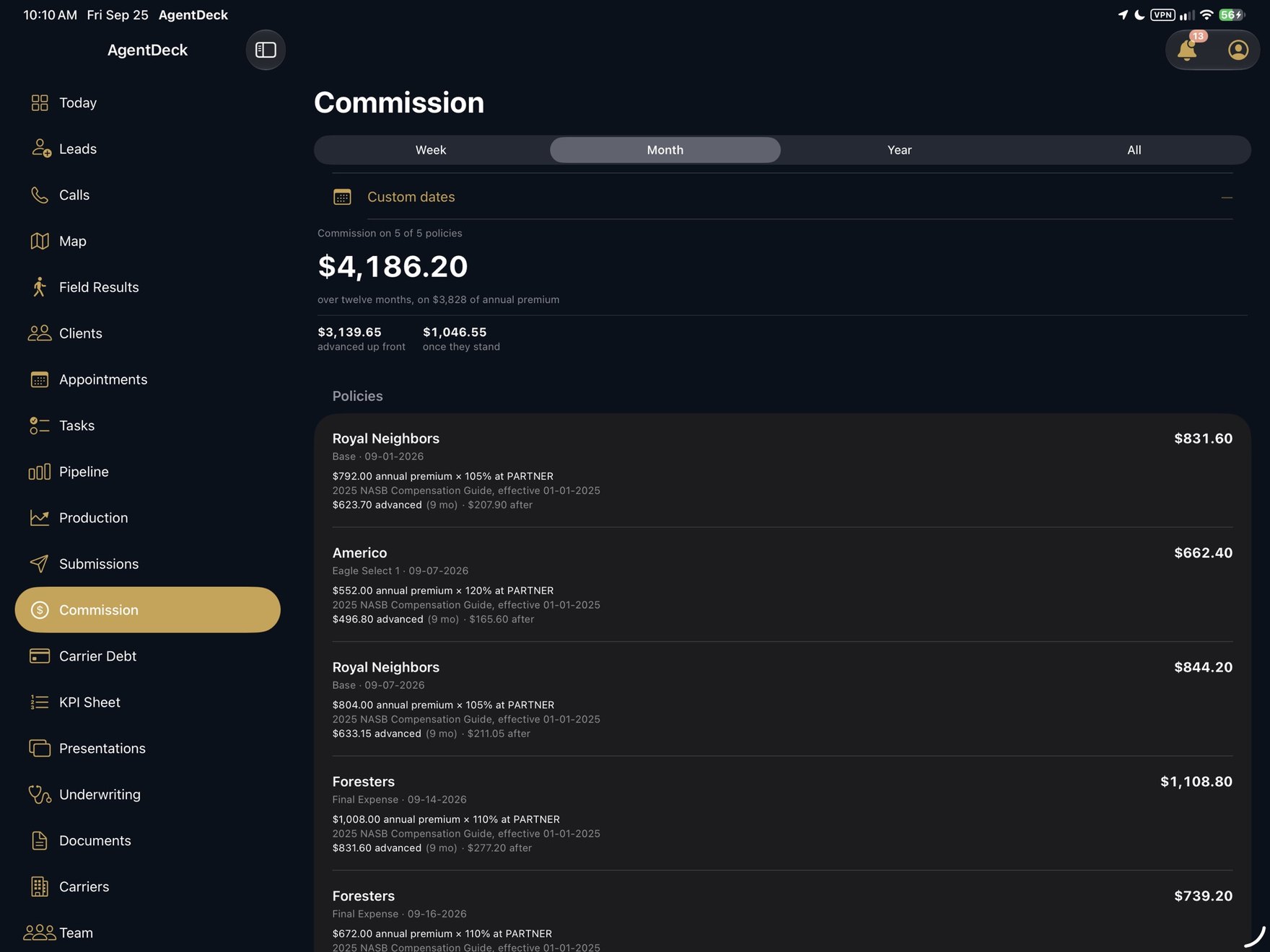
Task: Click the Tasks checklist icon
Action: pos(40,426)
